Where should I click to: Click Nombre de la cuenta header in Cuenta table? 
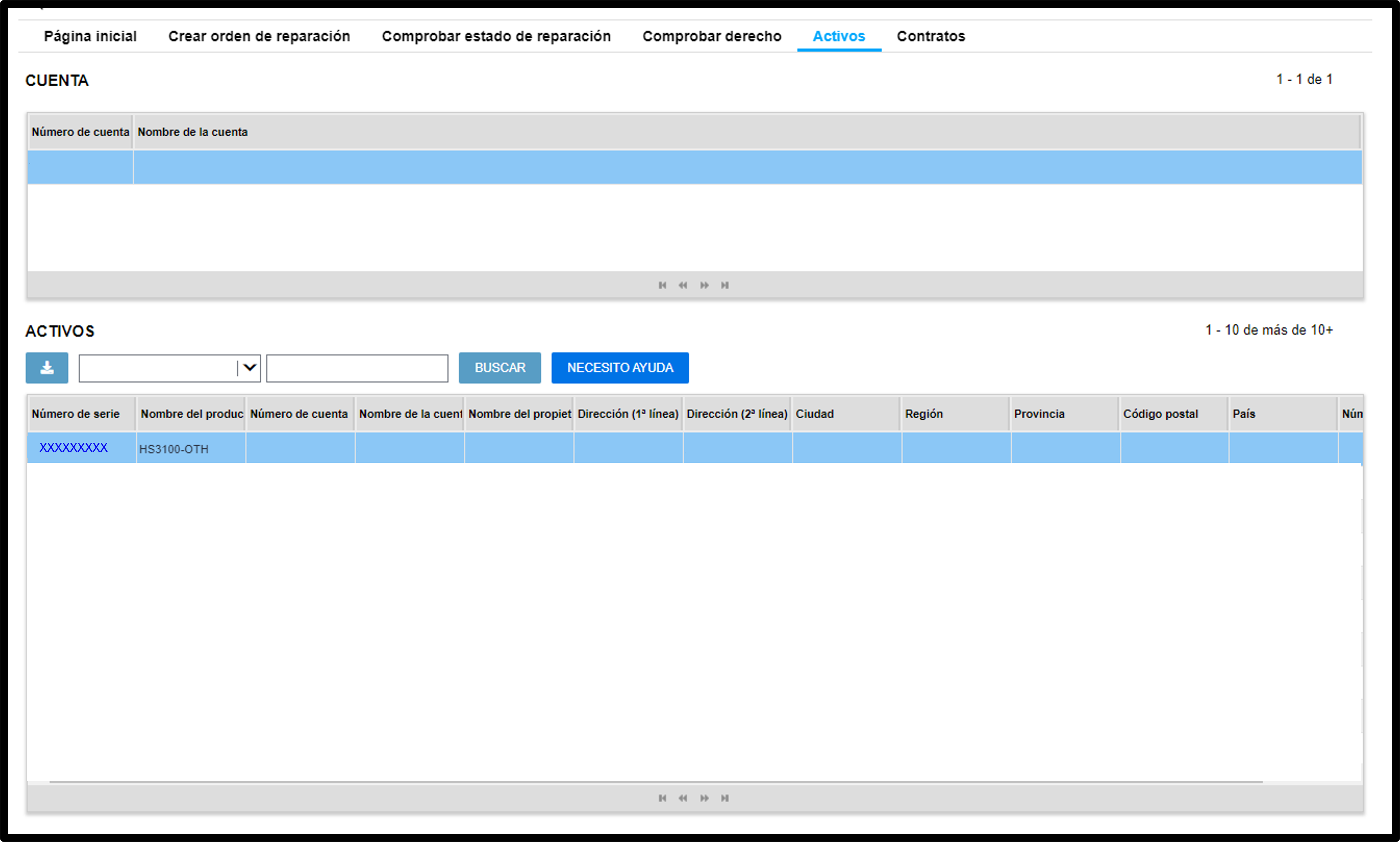tap(747, 132)
